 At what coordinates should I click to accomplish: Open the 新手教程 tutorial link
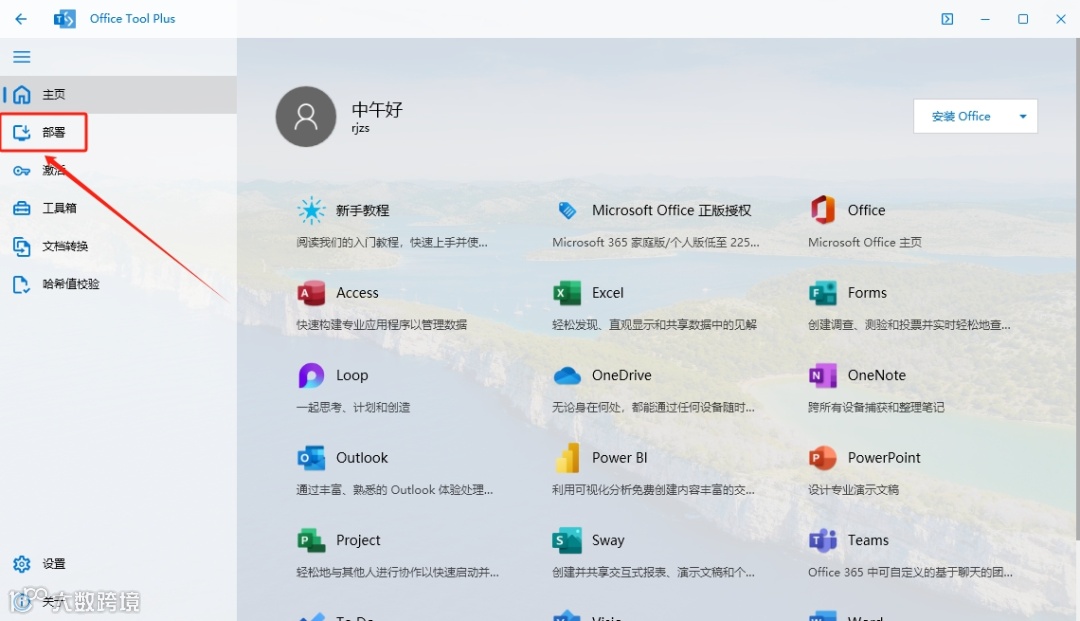point(362,210)
